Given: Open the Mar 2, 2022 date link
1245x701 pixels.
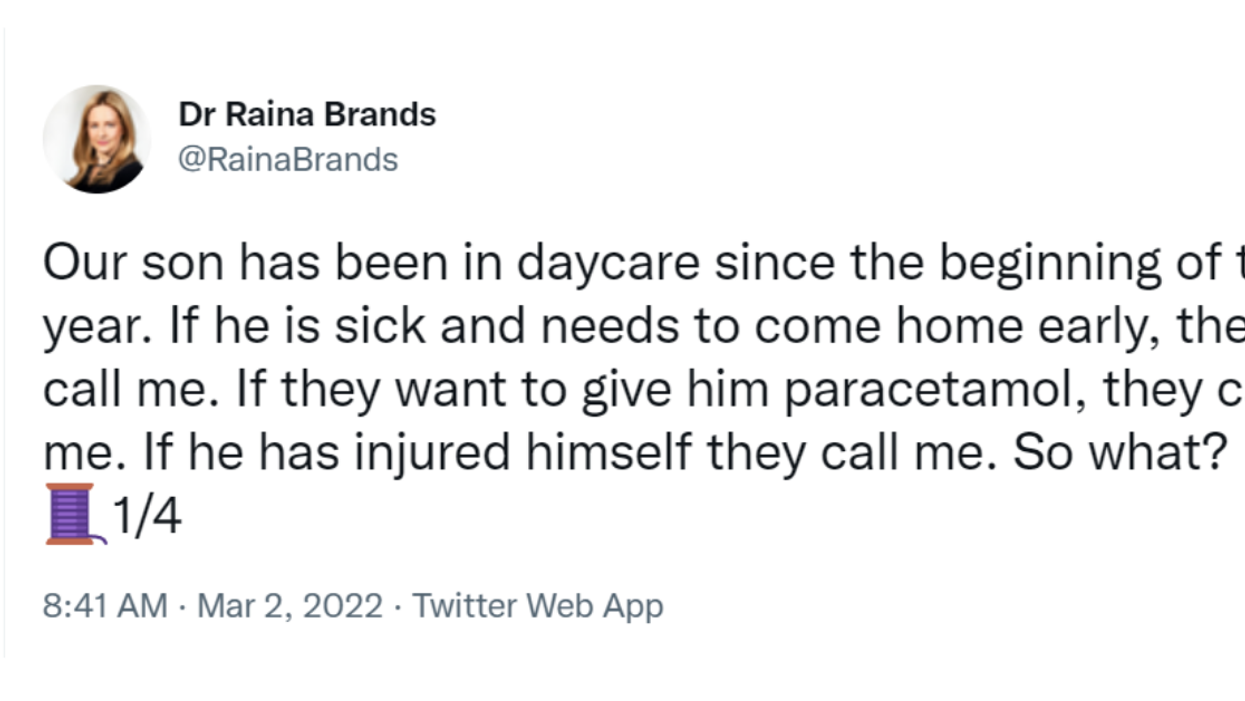Looking at the screenshot, I should 290,606.
